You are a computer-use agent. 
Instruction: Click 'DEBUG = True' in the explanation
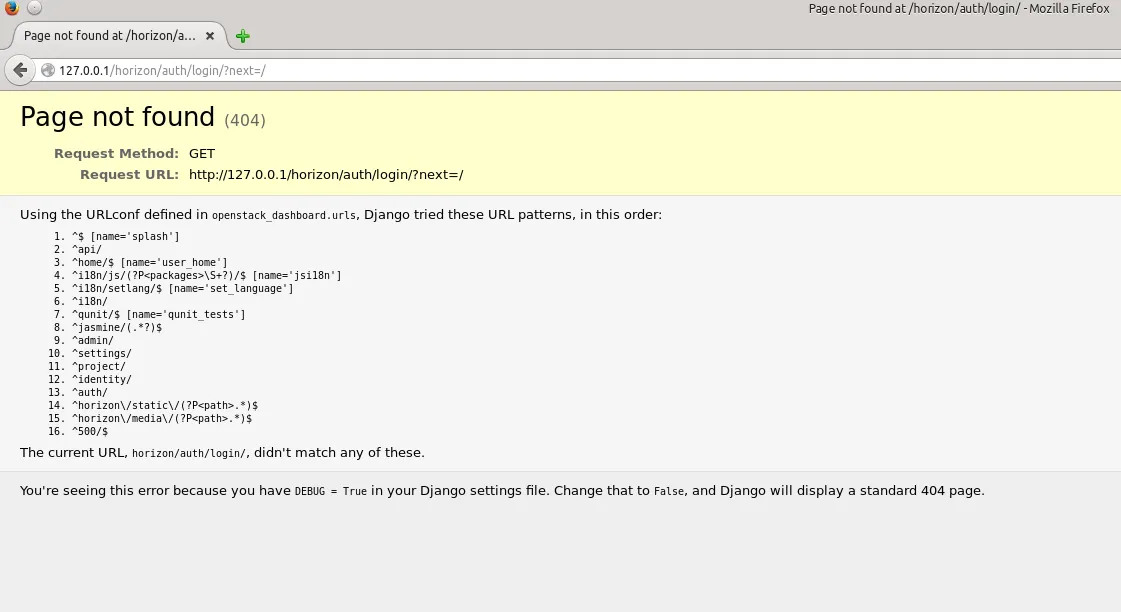330,491
